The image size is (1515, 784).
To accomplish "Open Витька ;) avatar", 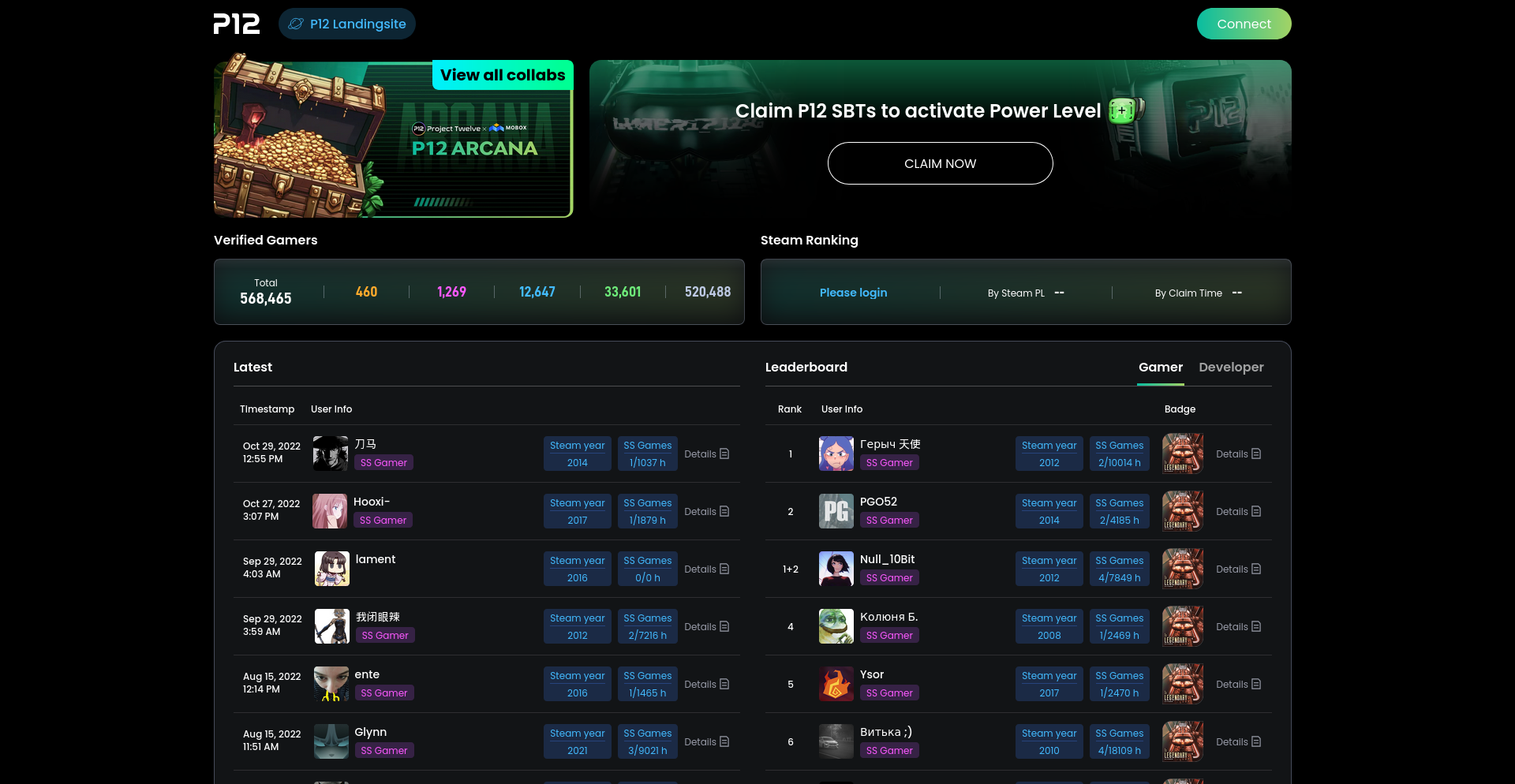I will click(836, 741).
